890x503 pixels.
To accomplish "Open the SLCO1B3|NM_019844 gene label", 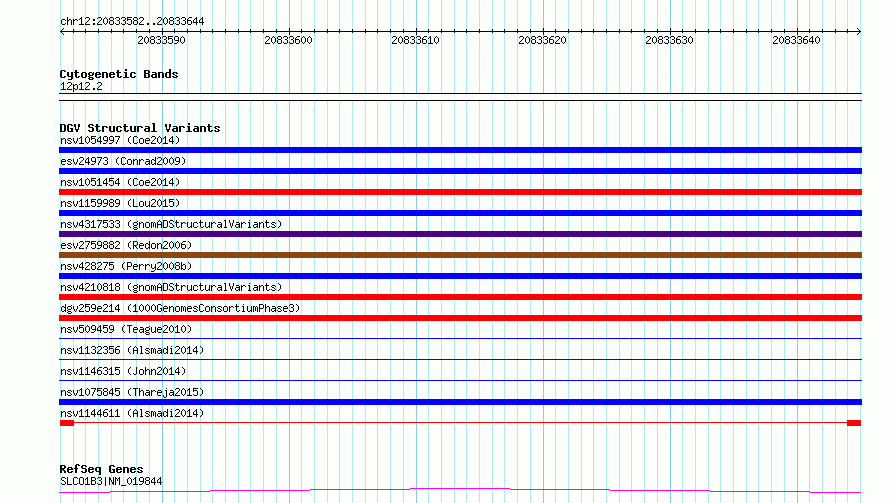I will click(111, 481).
